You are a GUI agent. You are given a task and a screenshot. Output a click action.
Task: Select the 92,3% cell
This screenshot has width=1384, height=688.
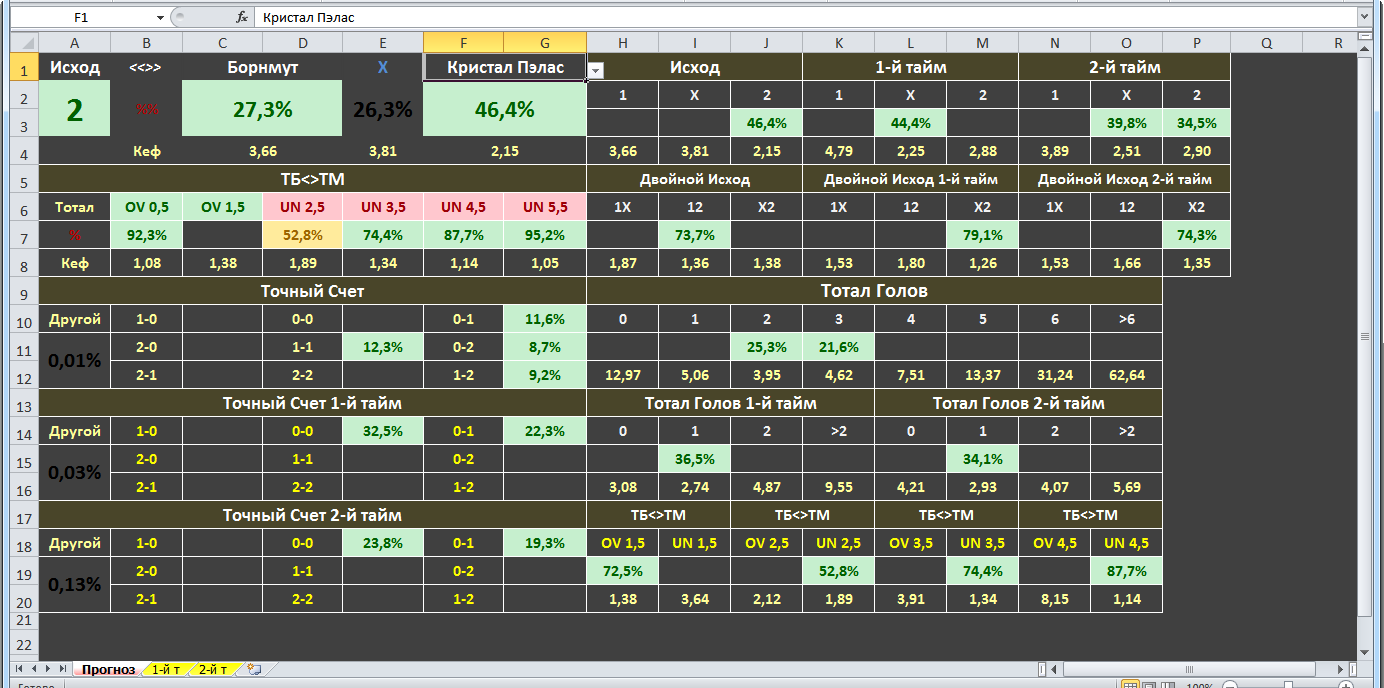pos(147,236)
